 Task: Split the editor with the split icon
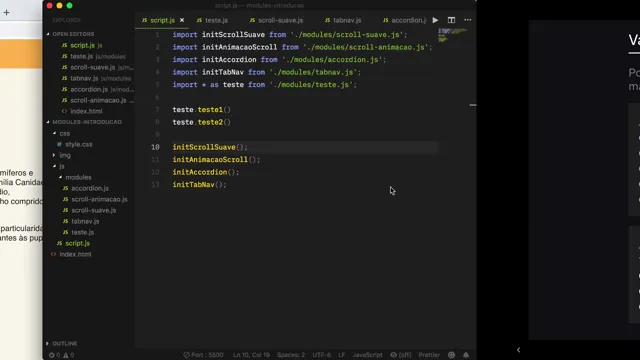(x=451, y=20)
